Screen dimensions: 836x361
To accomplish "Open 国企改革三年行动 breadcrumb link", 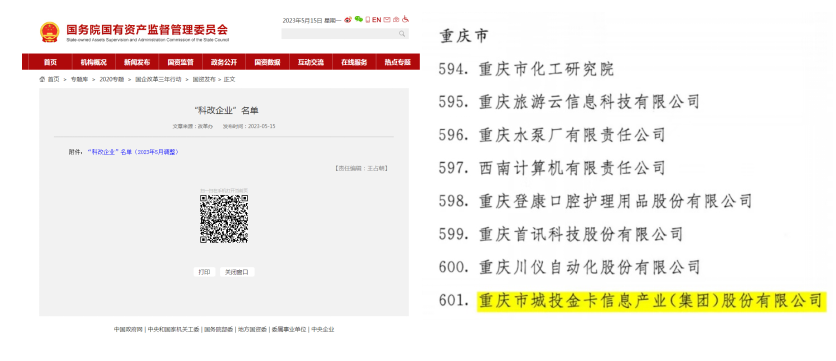I will click(158, 79).
